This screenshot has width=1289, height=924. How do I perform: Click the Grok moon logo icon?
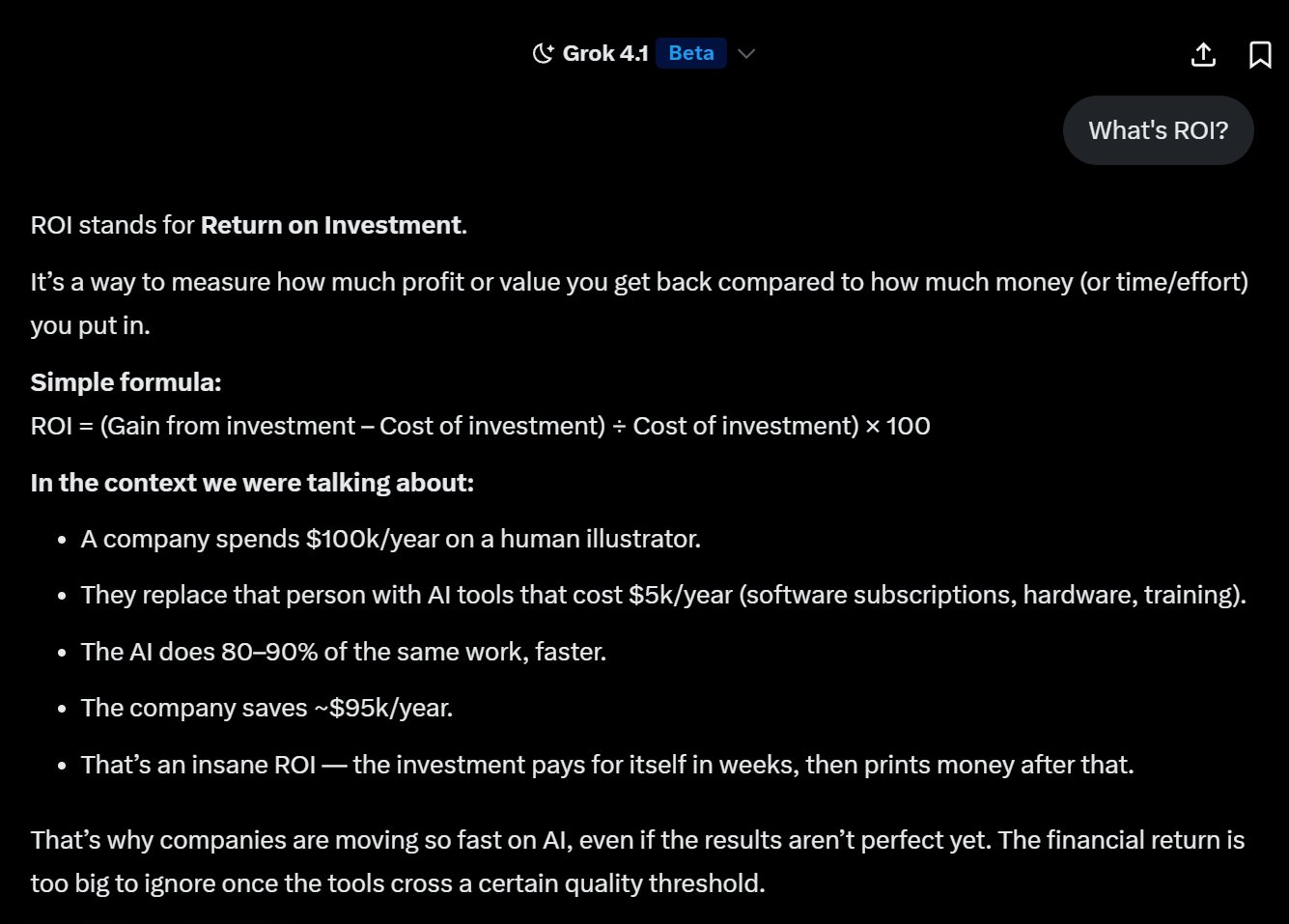coord(543,53)
